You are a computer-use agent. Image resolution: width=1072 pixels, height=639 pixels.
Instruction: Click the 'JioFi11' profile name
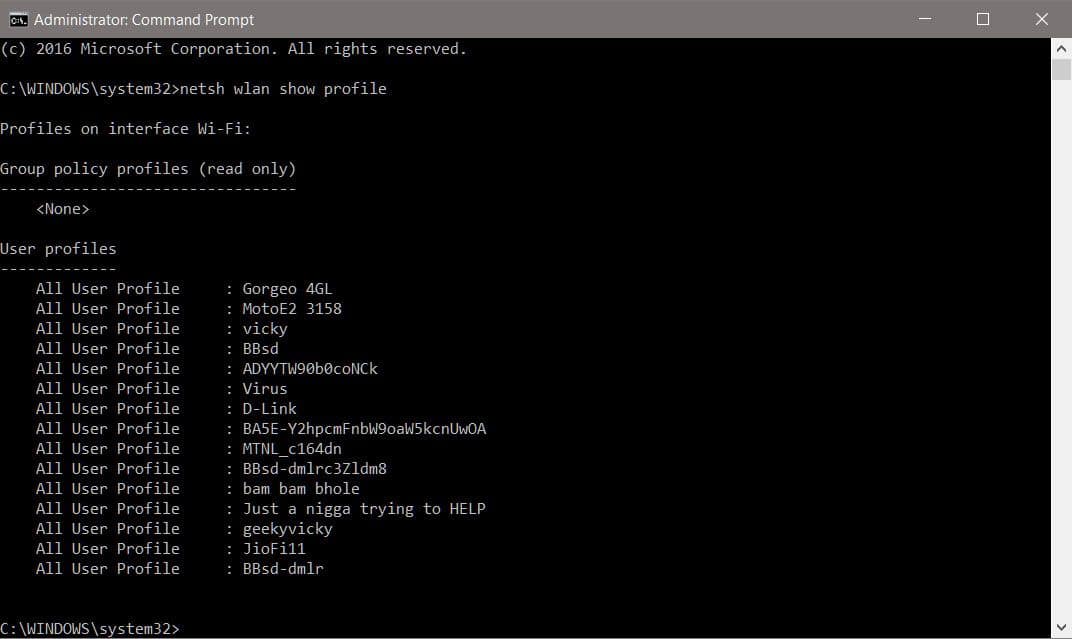(274, 548)
